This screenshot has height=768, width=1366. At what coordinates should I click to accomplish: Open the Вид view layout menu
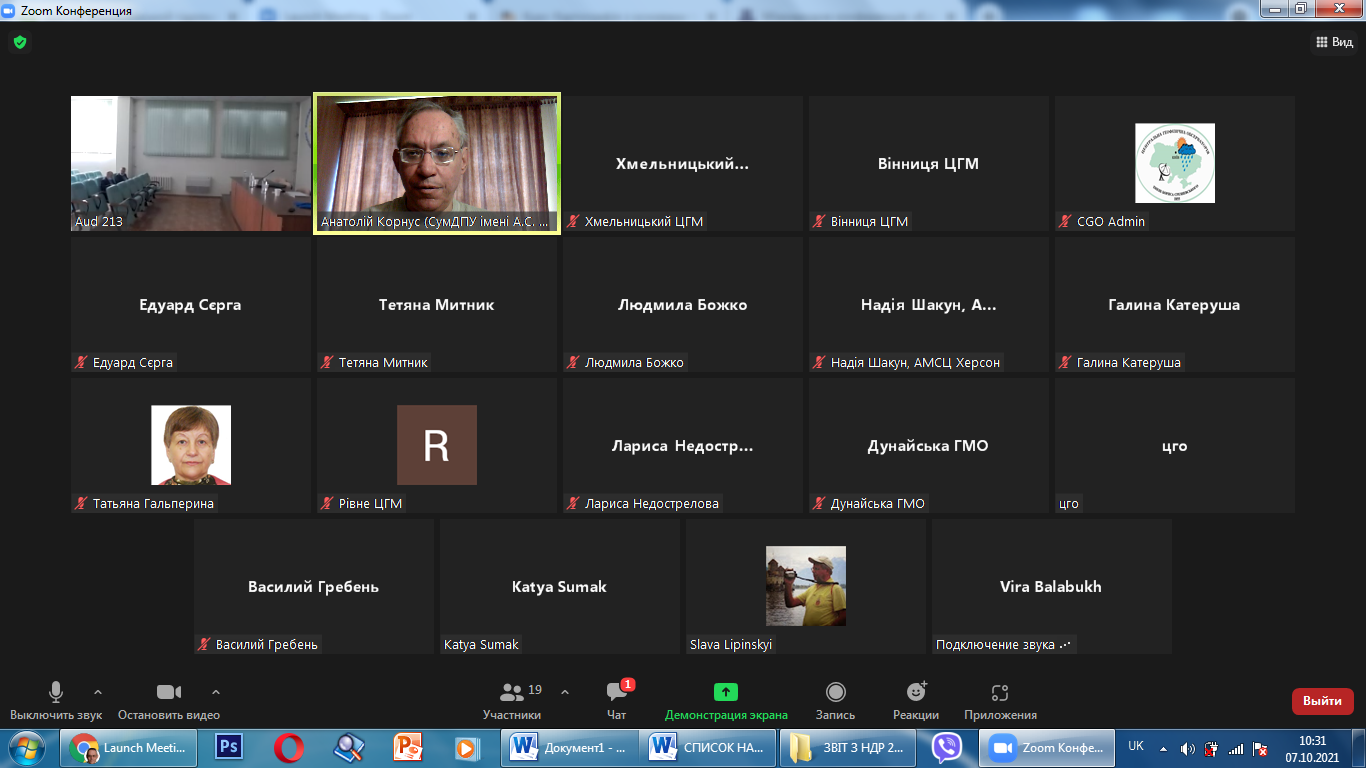click(1333, 42)
